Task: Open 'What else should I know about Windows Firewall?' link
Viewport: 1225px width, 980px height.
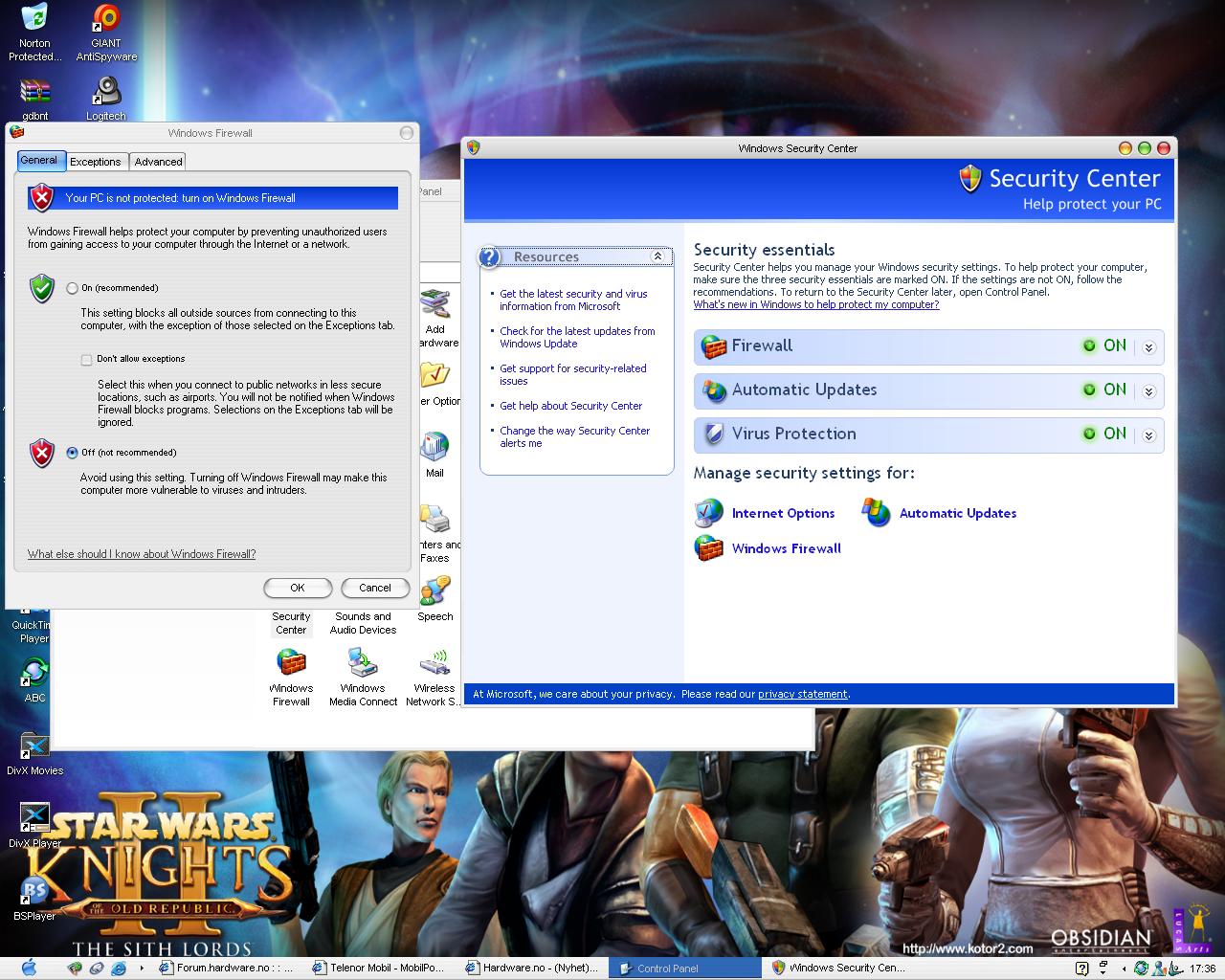Action: (x=142, y=554)
